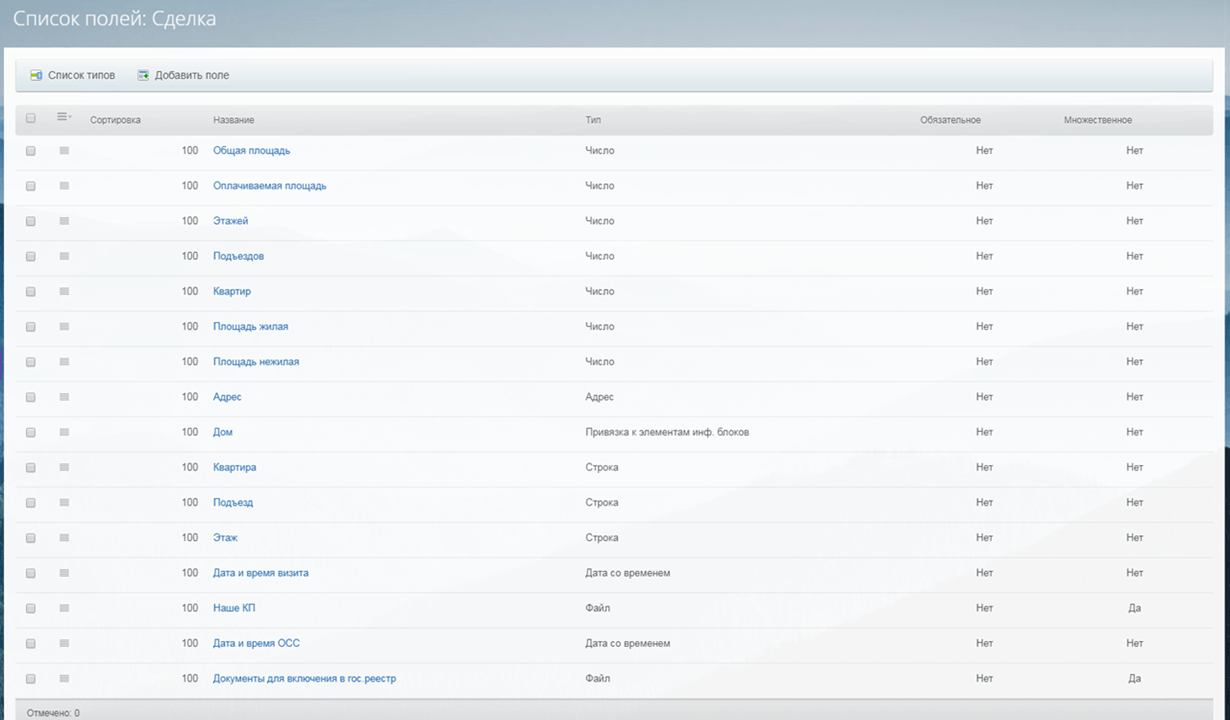Open actions menu icon for Этаж row
Viewport: 1230px width, 720px height.
point(64,537)
